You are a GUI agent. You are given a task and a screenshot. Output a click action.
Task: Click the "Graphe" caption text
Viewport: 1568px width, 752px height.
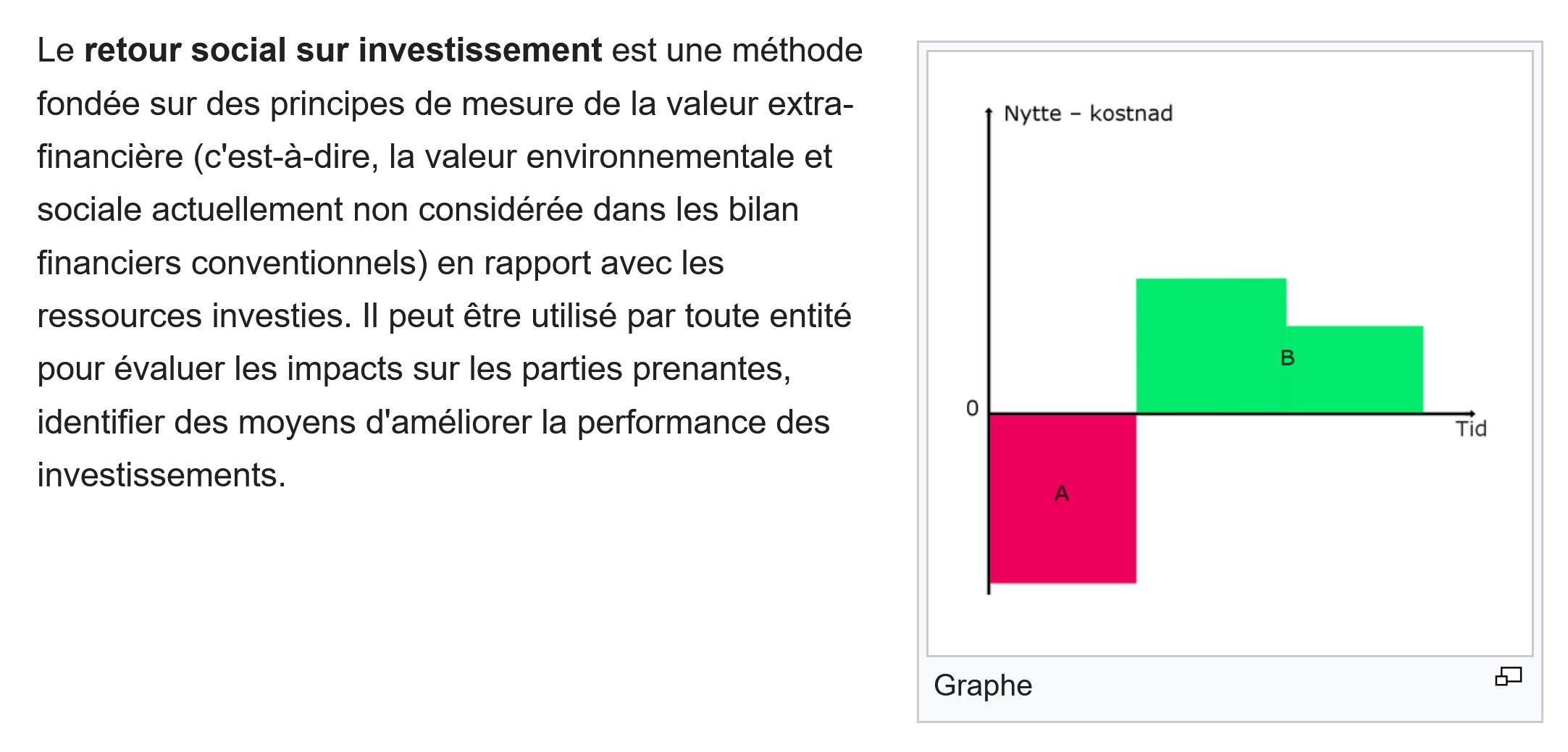click(983, 685)
